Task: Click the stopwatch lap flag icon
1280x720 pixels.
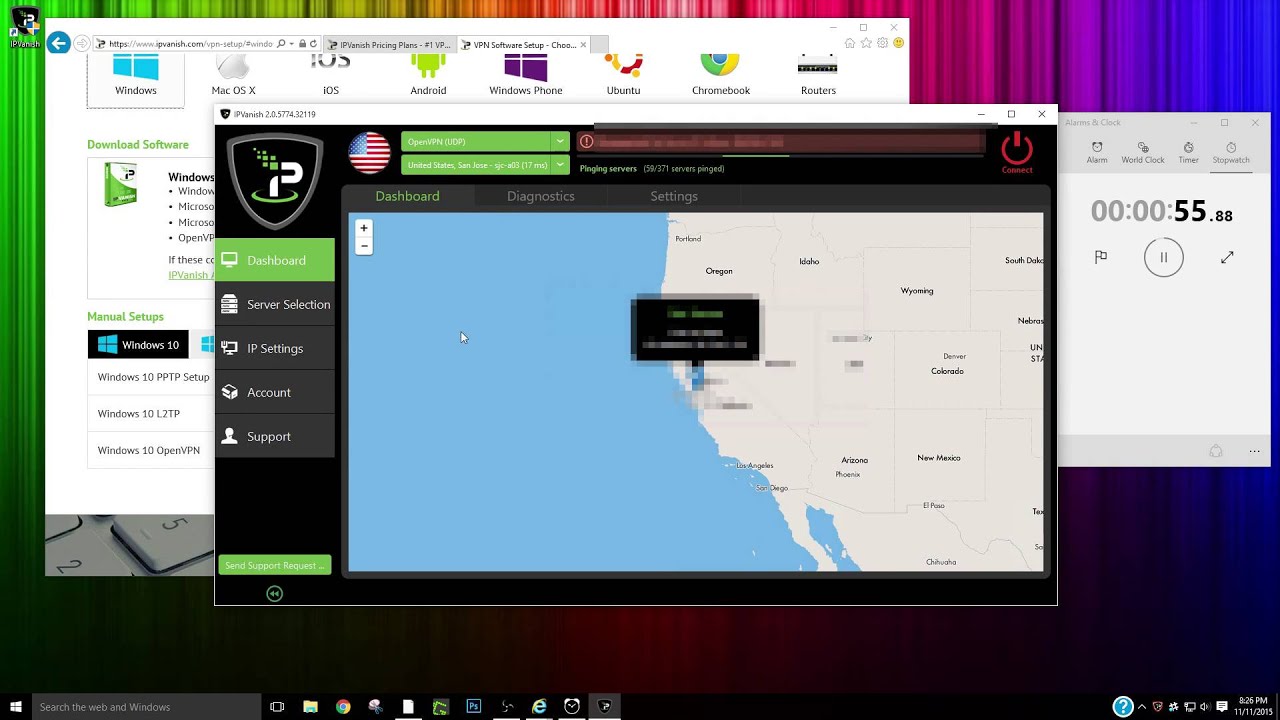Action: tap(1101, 257)
